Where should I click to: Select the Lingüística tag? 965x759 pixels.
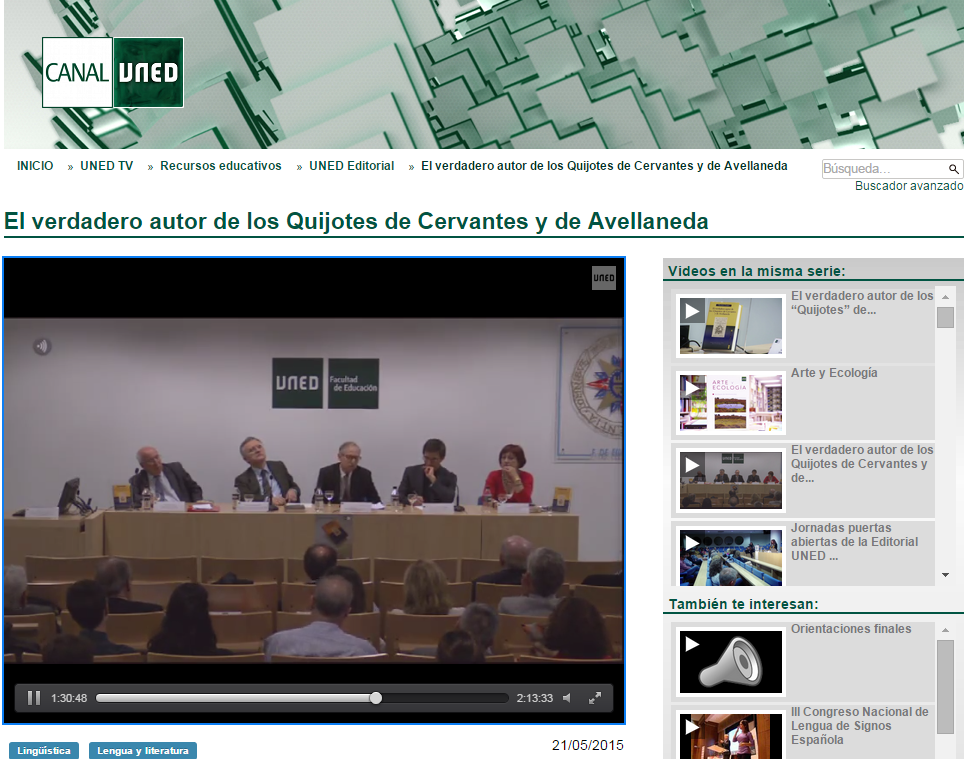pos(44,750)
